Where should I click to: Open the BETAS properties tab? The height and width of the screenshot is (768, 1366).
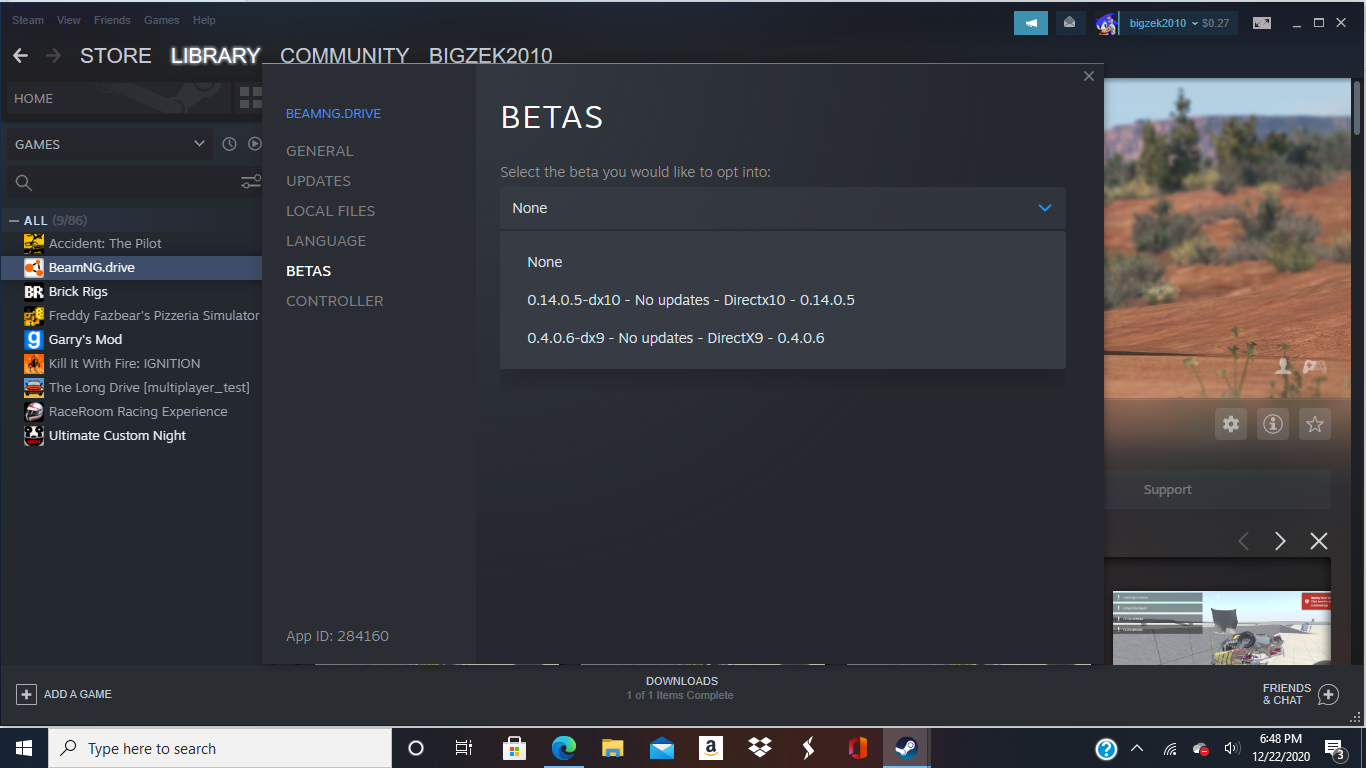pyautogui.click(x=308, y=271)
